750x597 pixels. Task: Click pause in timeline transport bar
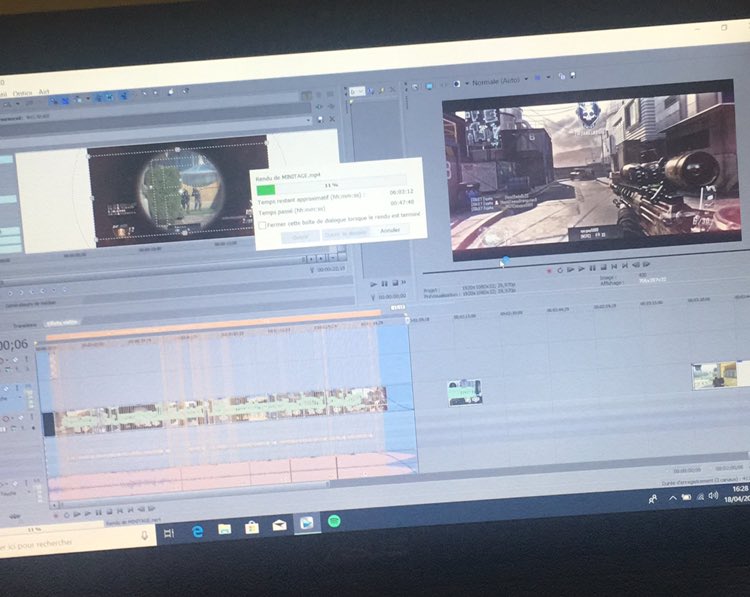(99, 512)
